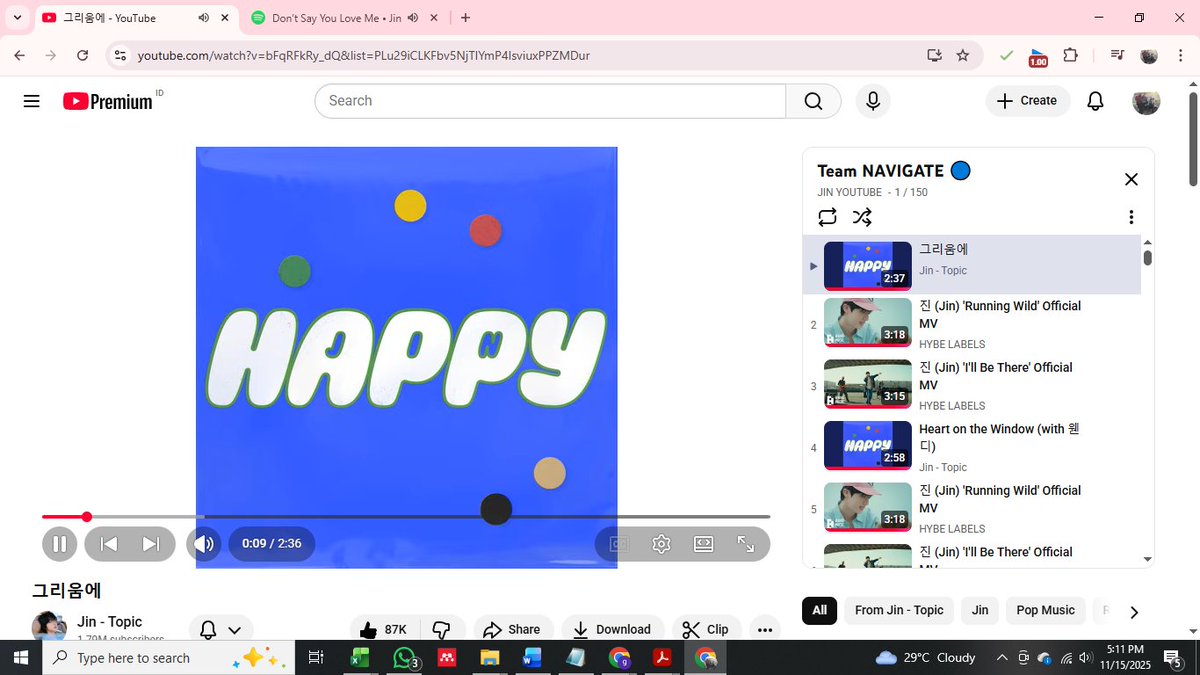Switch to theater mode
Image resolution: width=1200 pixels, height=675 pixels.
(703, 544)
